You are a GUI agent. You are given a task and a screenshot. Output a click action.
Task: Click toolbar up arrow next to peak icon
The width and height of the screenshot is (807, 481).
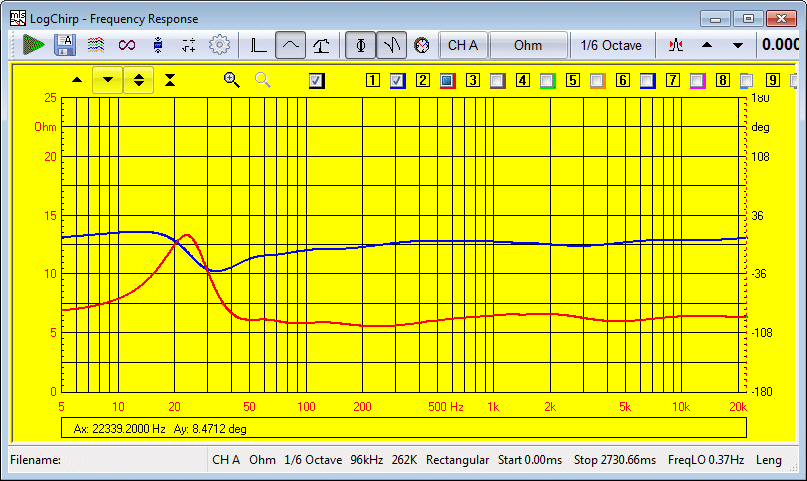point(707,45)
